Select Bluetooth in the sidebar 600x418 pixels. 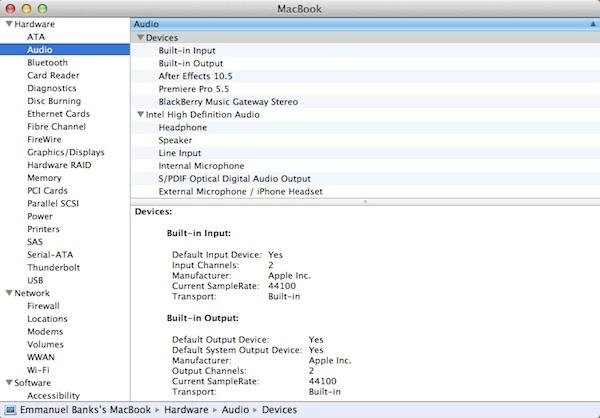[47, 62]
